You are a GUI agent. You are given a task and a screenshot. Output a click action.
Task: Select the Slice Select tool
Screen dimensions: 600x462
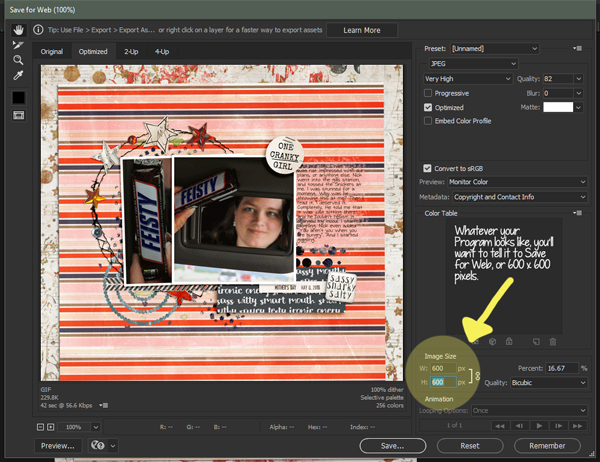pos(18,45)
